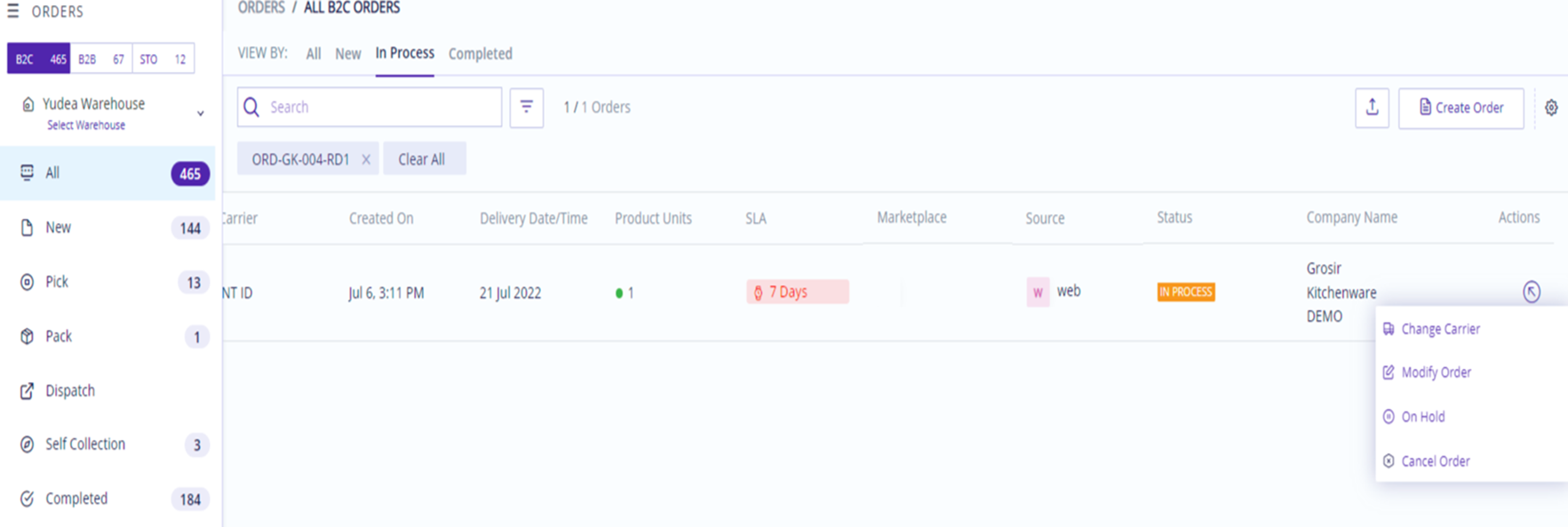Click the Create Order button
Viewport: 1568px width, 527px height.
tap(1461, 108)
